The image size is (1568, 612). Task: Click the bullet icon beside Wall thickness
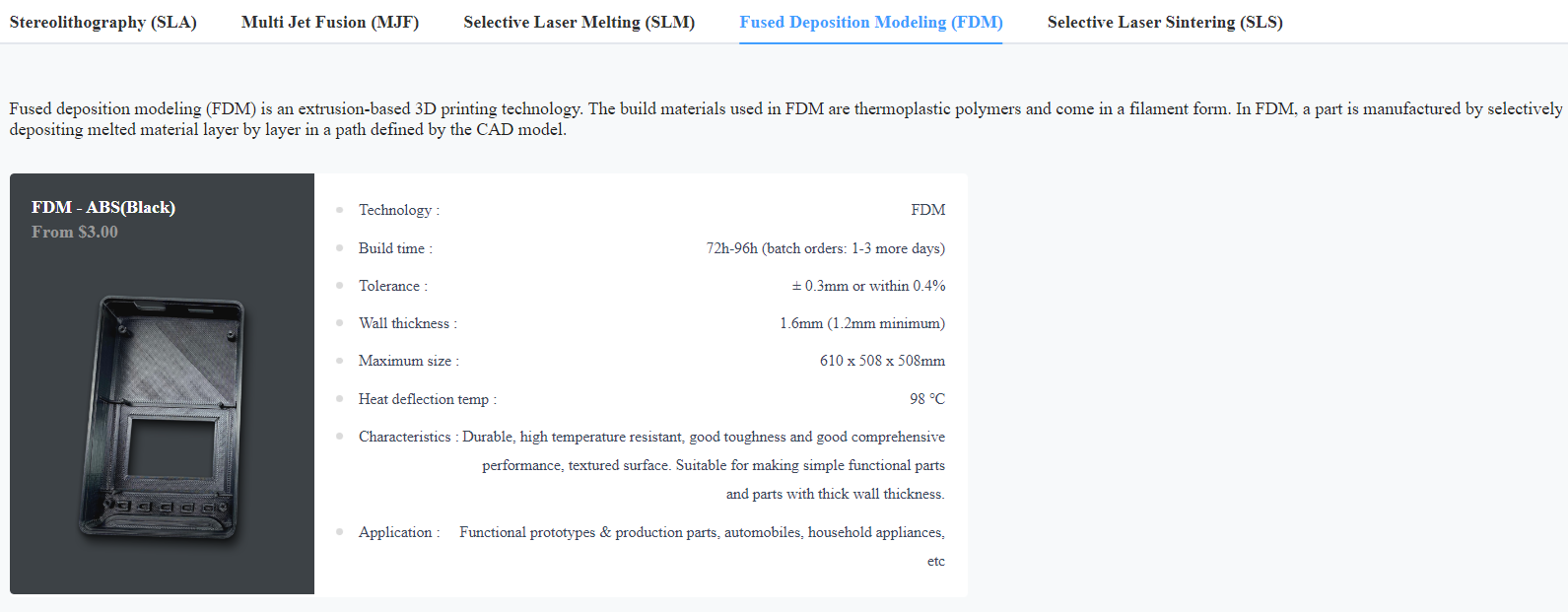coord(340,322)
